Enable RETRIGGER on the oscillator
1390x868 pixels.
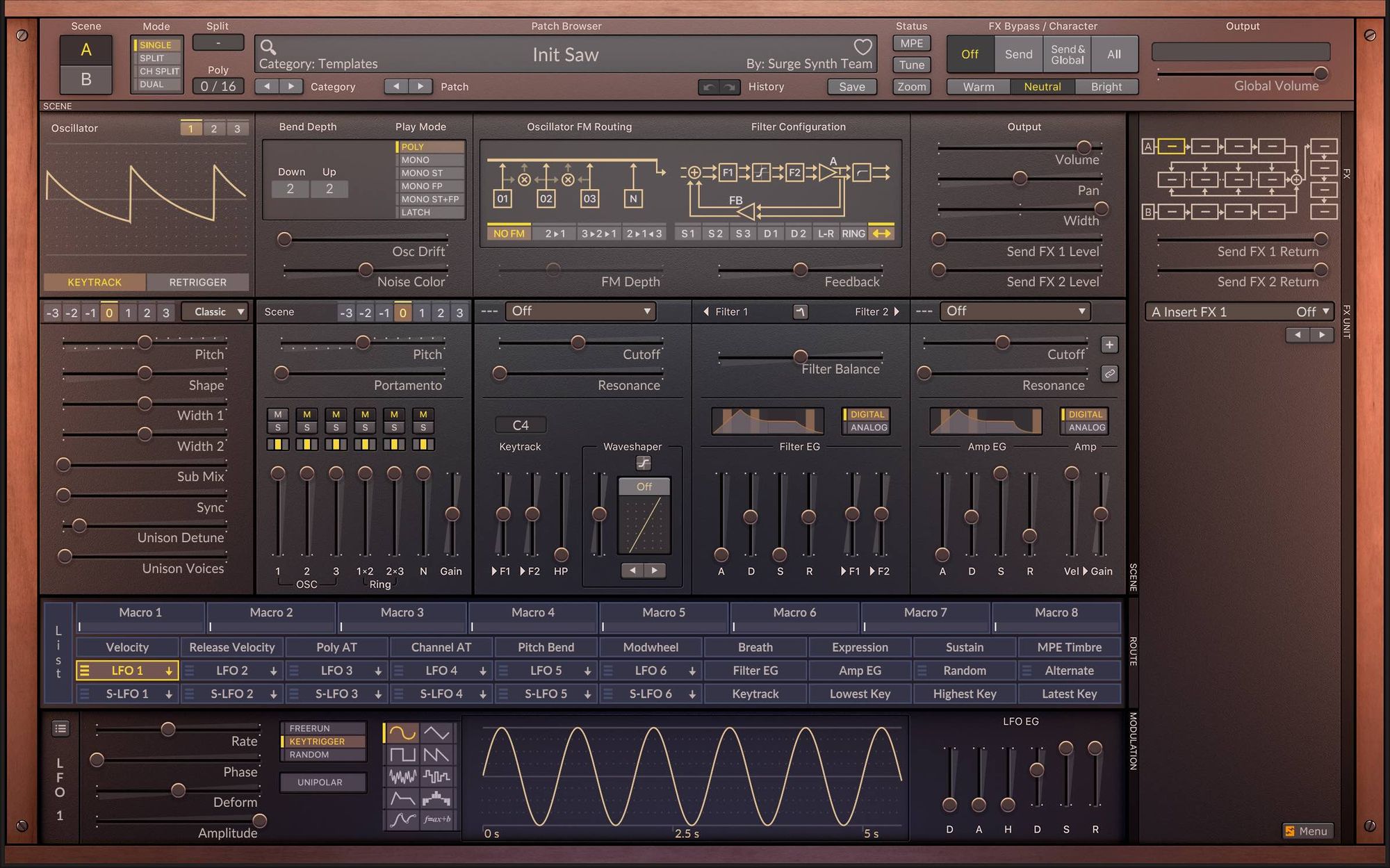pyautogui.click(x=198, y=281)
